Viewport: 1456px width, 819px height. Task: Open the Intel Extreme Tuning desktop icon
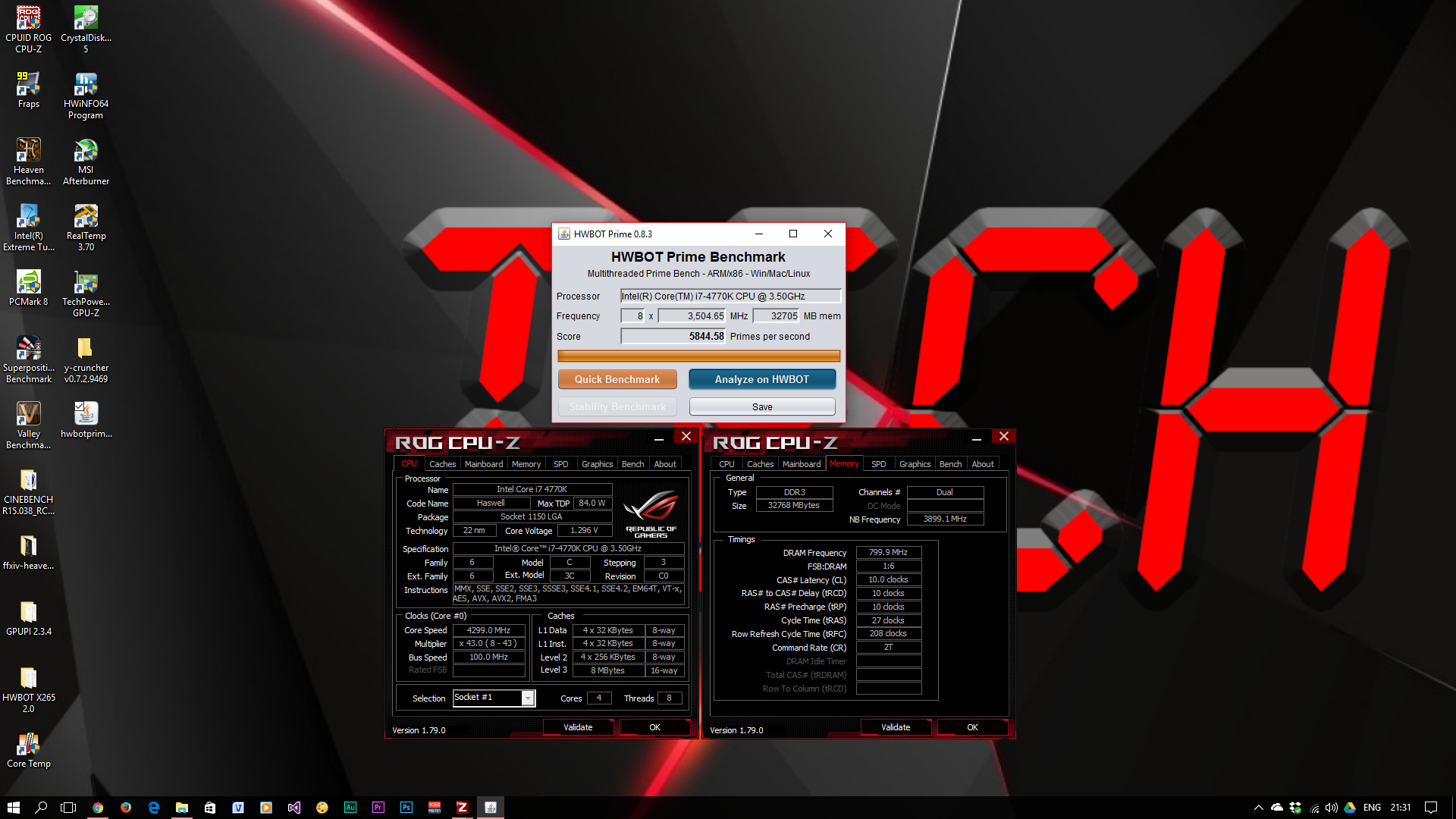(29, 228)
